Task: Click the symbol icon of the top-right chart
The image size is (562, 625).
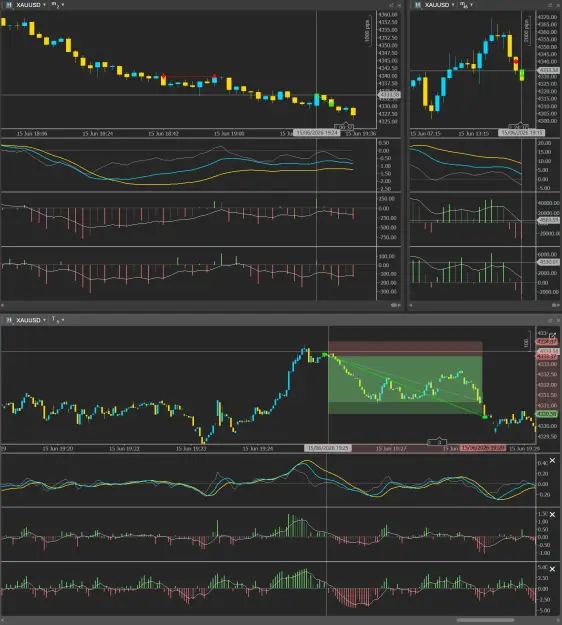Action: (x=418, y=5)
